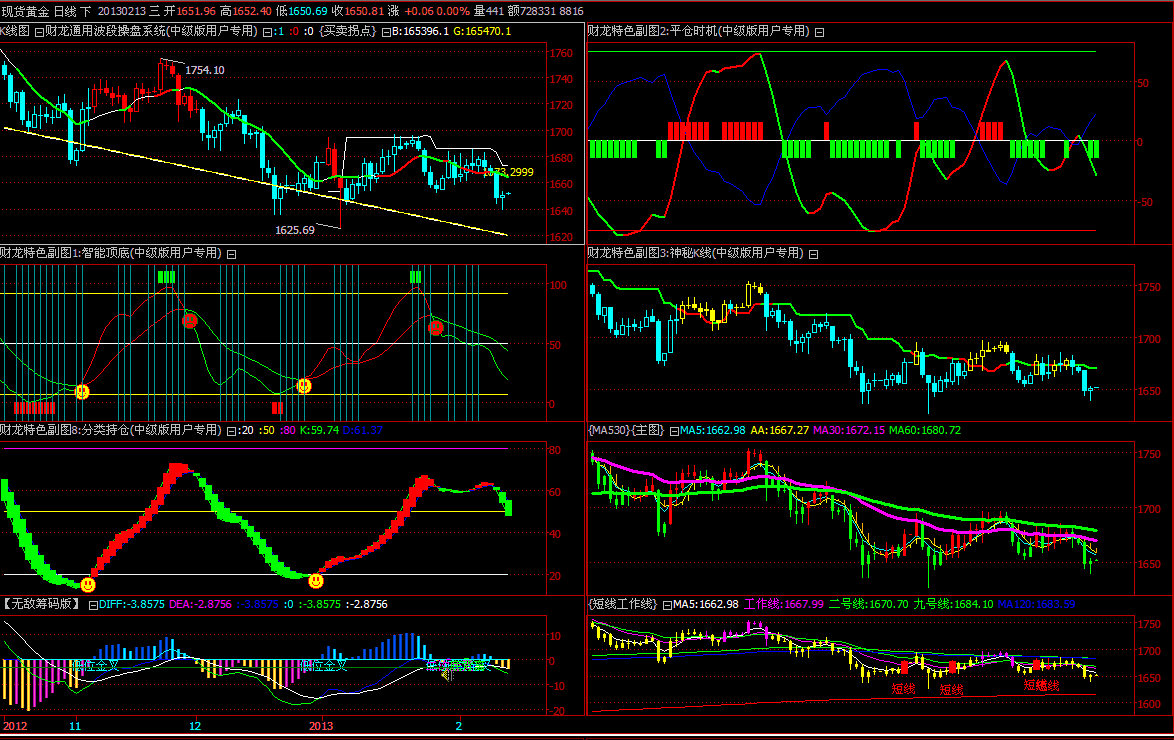Click the 2013 marker on time axis
The height and width of the screenshot is (740, 1174).
tap(320, 725)
